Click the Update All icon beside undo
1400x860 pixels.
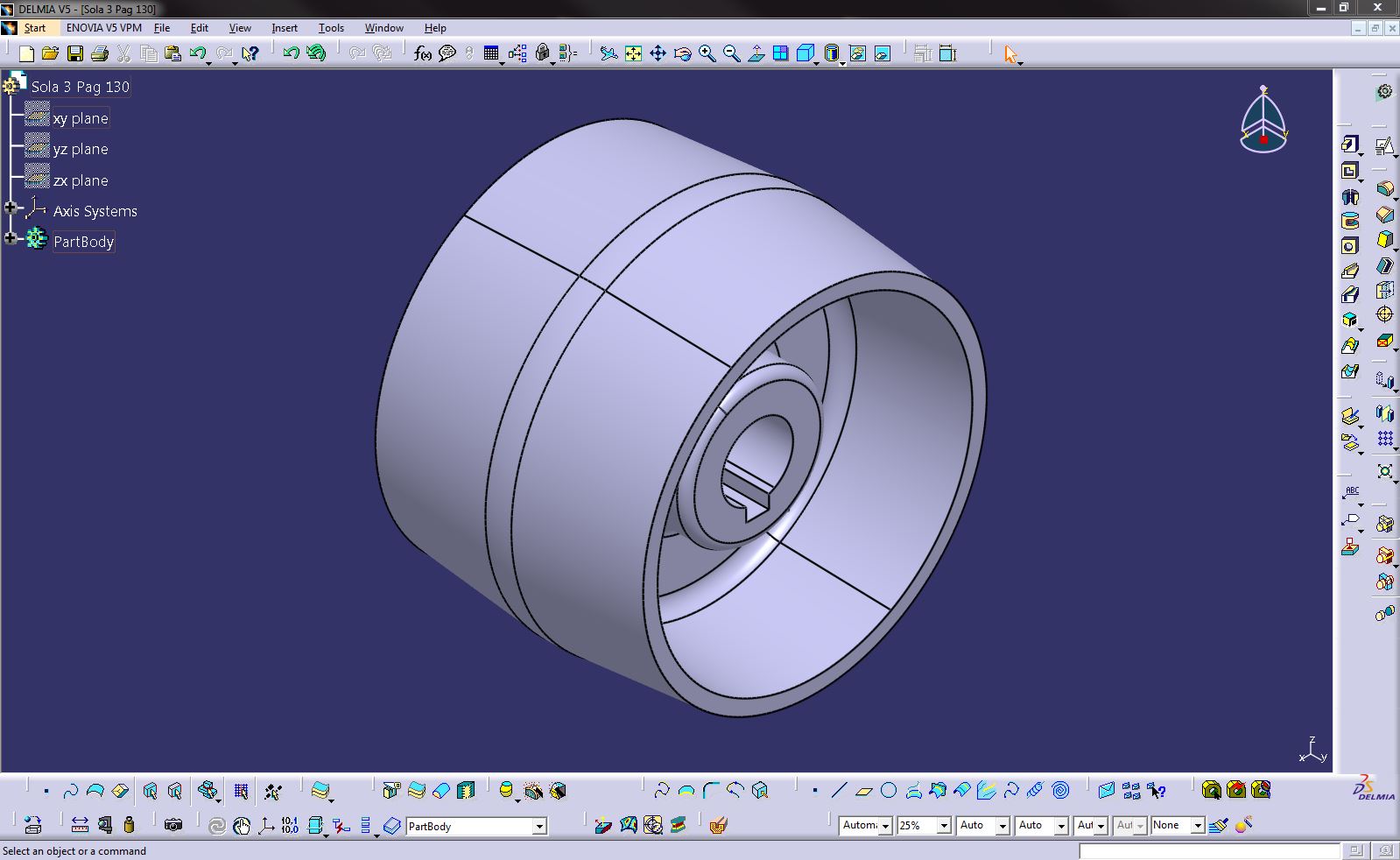pyautogui.click(x=315, y=53)
